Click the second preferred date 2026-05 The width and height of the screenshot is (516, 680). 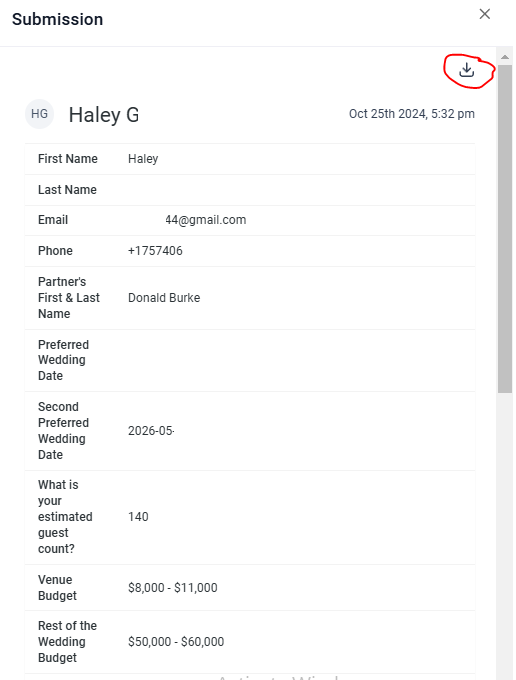click(151, 431)
